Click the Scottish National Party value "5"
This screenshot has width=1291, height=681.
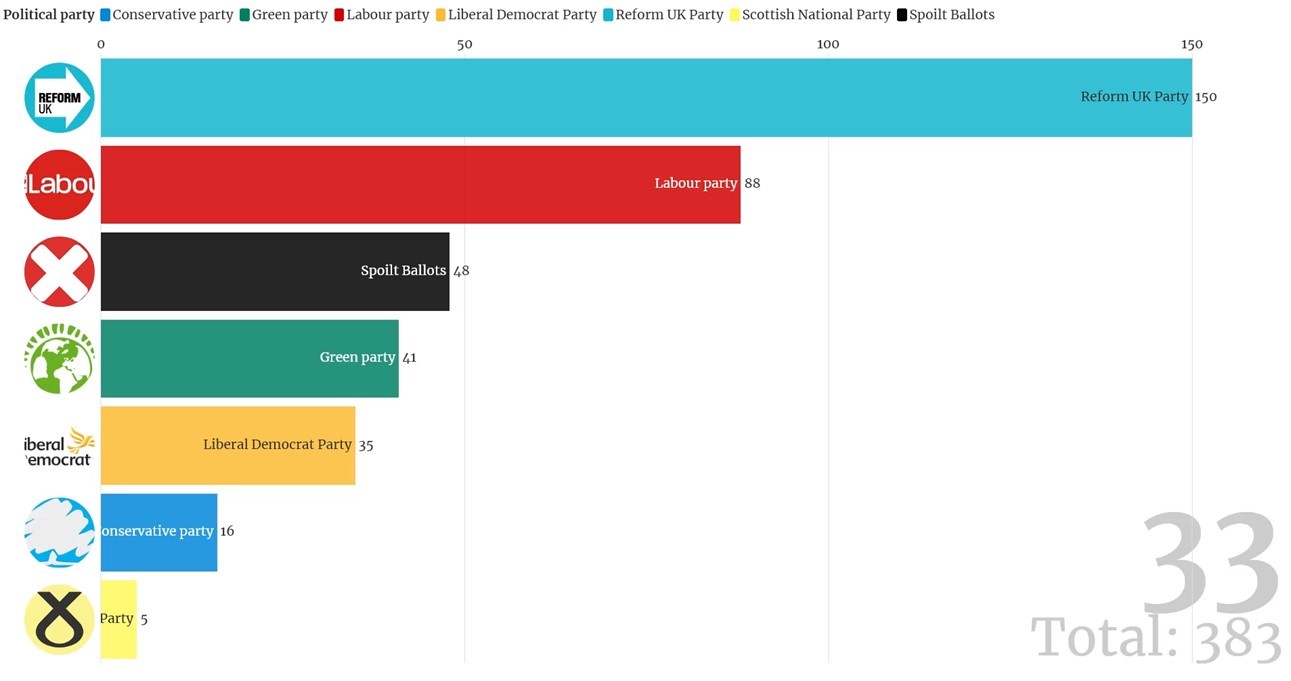pyautogui.click(x=144, y=619)
